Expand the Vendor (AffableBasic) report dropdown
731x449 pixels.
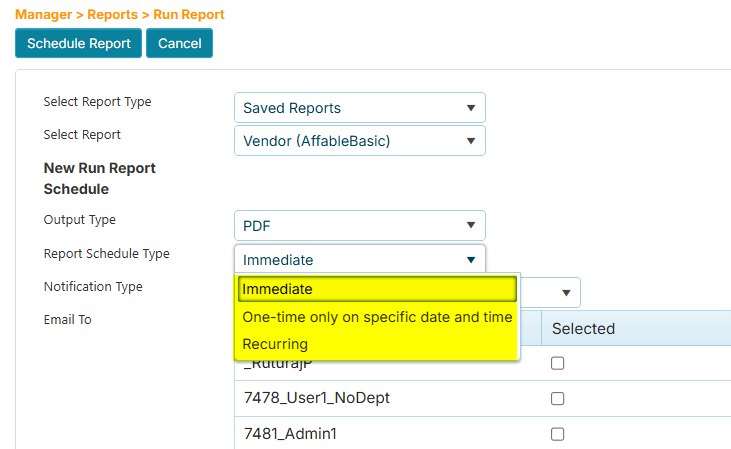pos(359,141)
